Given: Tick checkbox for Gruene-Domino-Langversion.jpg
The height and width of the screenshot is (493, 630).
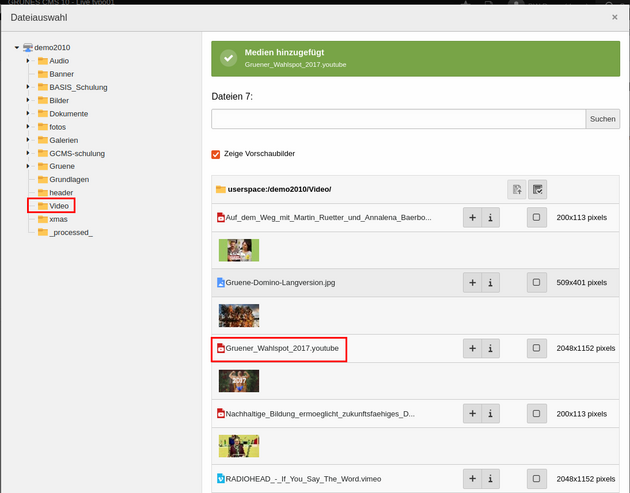Looking at the screenshot, I should (536, 282).
